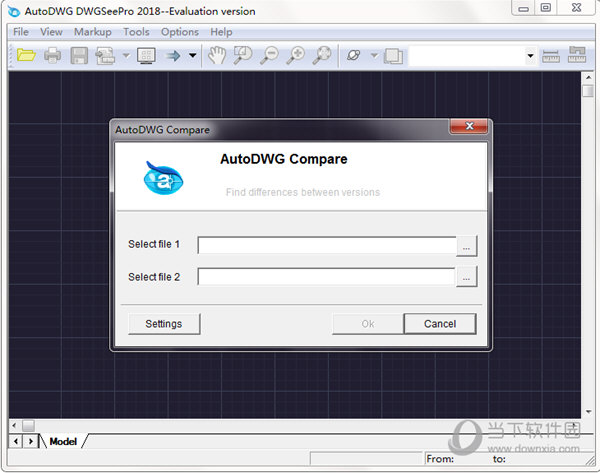The height and width of the screenshot is (473, 600).
Task: Click the previous layout tab arrow
Action: tap(16, 441)
